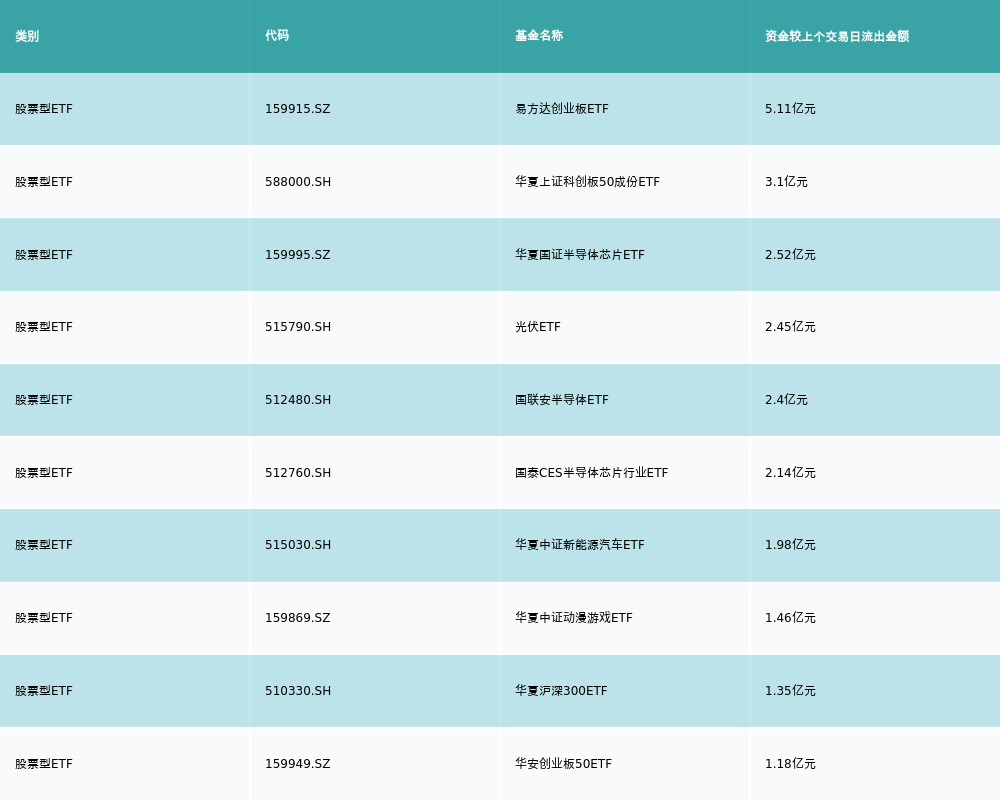Select fund name 光伏ETF
This screenshot has height=800, width=1000.
tap(538, 327)
